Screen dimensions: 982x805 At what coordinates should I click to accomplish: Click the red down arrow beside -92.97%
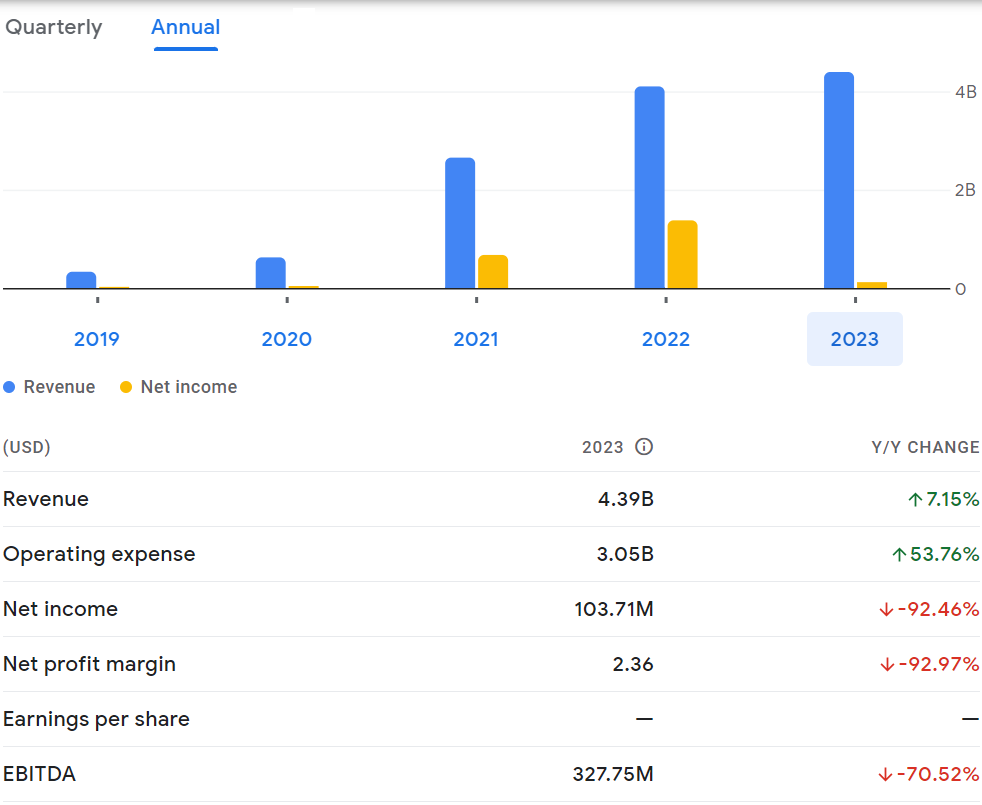885,665
